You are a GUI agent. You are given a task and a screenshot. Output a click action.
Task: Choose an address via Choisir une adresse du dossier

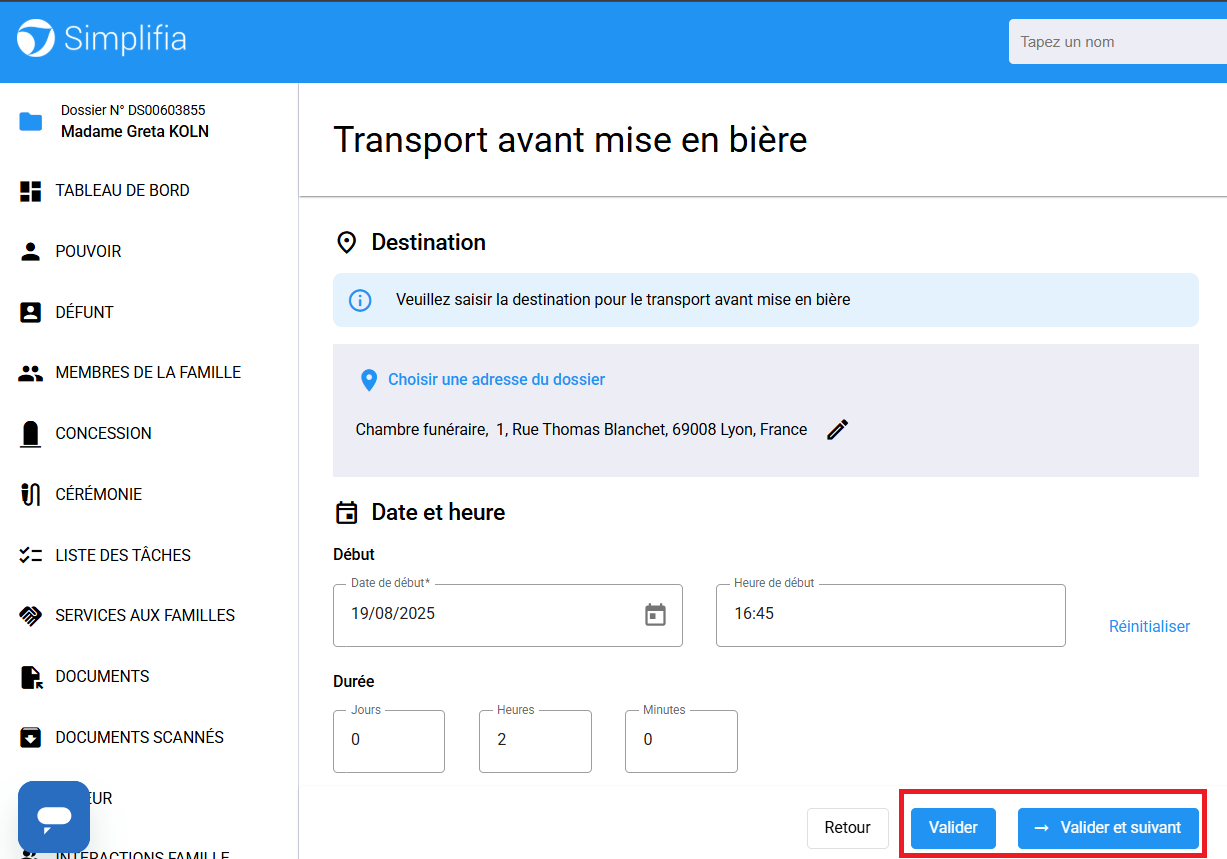(496, 380)
